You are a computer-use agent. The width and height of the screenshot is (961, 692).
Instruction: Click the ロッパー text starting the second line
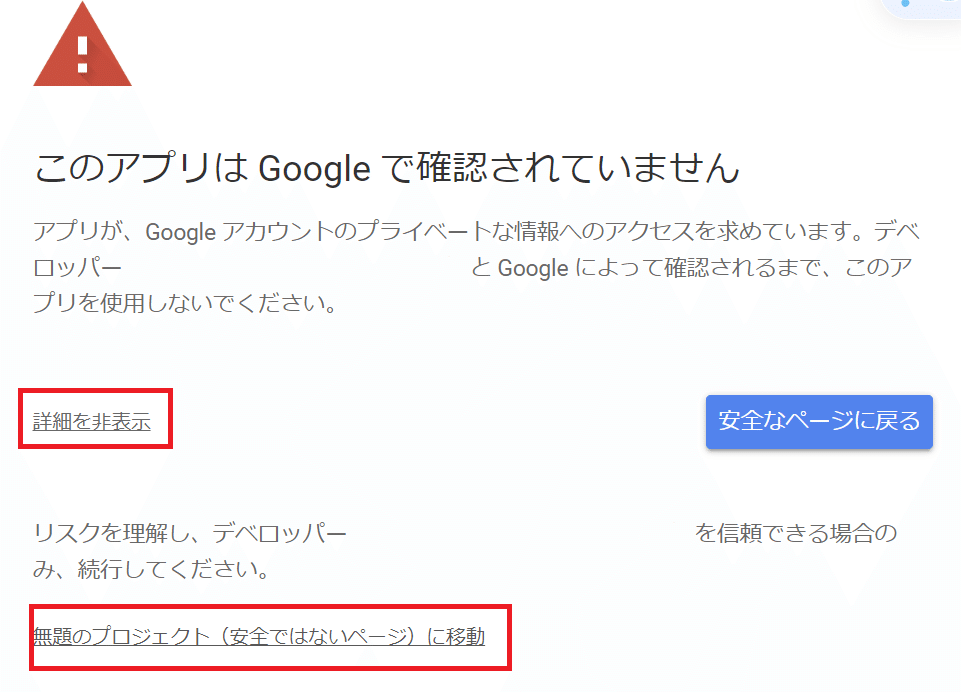click(78, 268)
